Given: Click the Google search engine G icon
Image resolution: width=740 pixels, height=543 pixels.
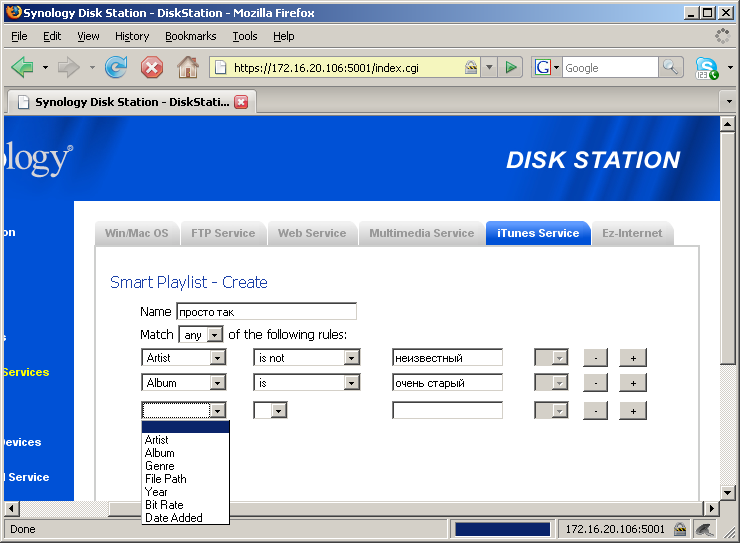Looking at the screenshot, I should [x=543, y=67].
